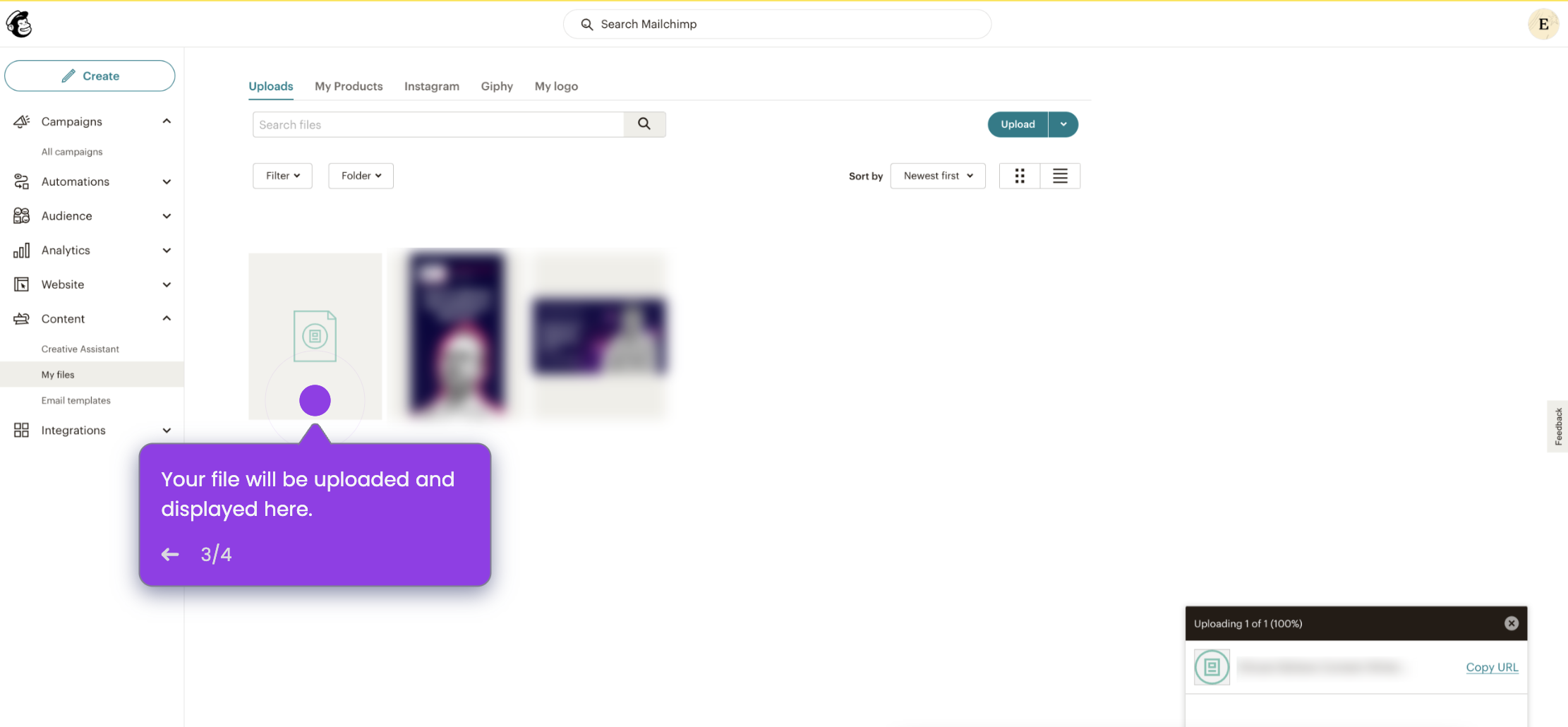Click the Create button
The height and width of the screenshot is (727, 1568).
(90, 76)
